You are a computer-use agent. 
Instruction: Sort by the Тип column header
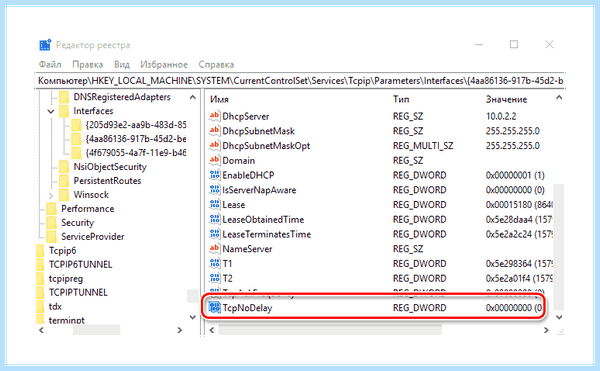[x=401, y=99]
